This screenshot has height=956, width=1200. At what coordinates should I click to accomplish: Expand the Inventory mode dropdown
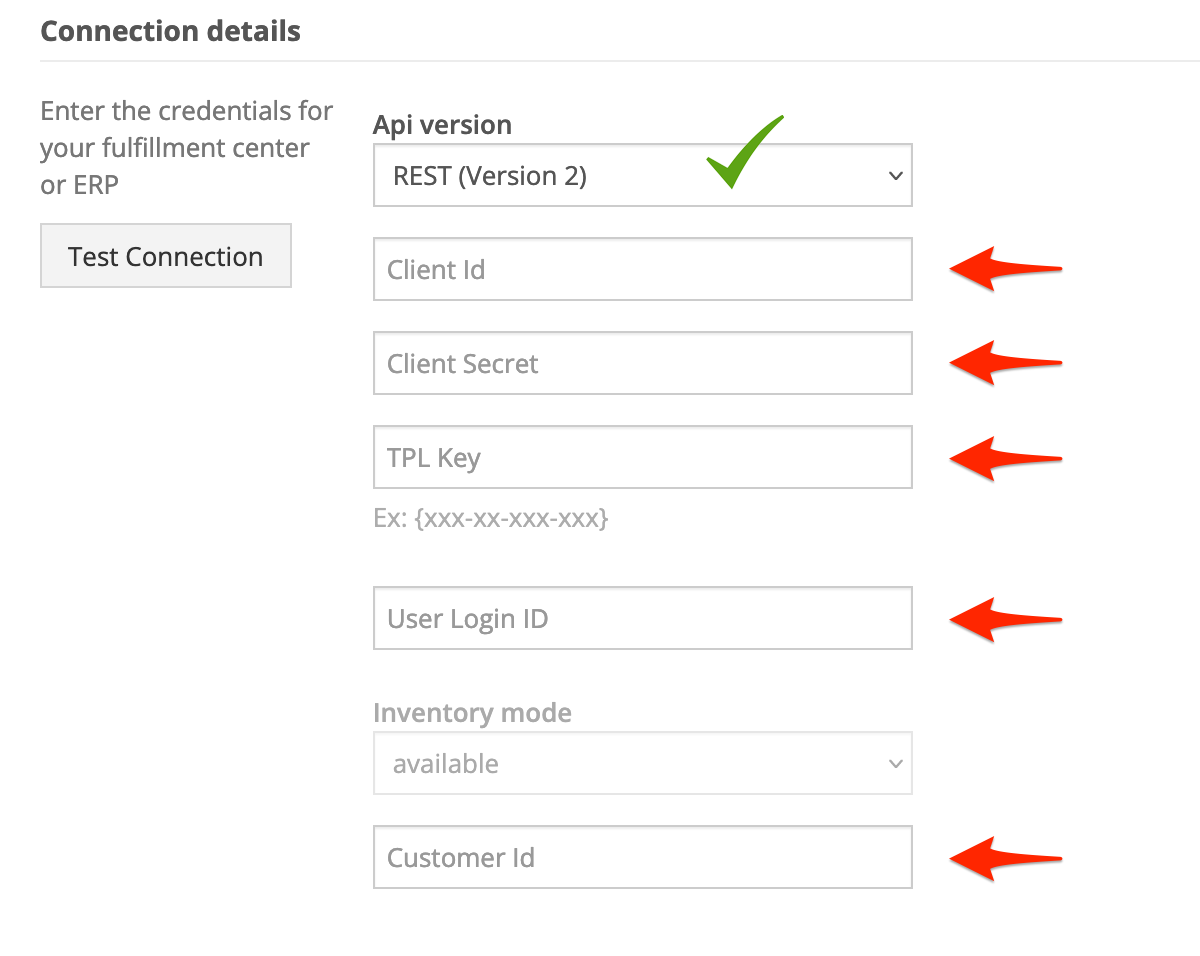coord(642,763)
